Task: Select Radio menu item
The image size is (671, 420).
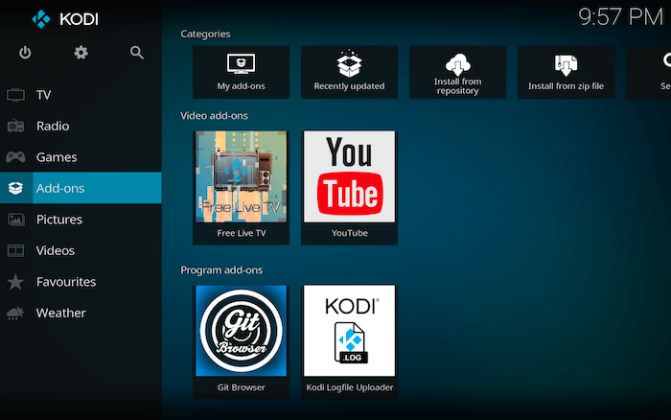Action: click(x=80, y=126)
